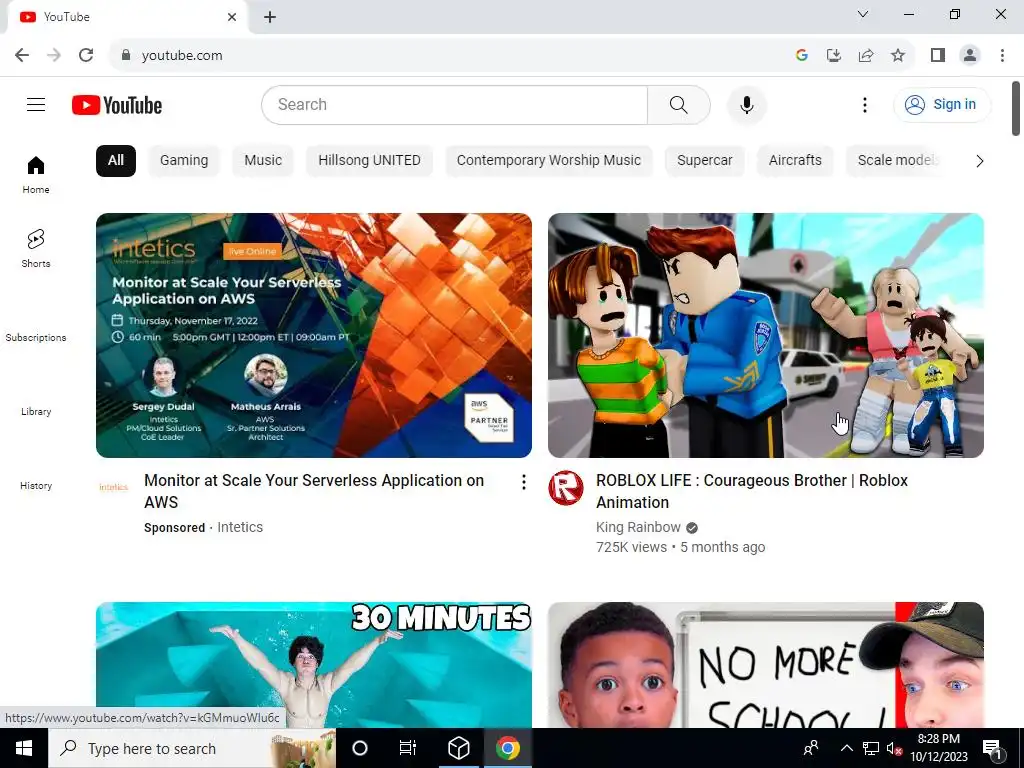
Task: Open the YouTube hamburger guide menu
Action: click(36, 104)
